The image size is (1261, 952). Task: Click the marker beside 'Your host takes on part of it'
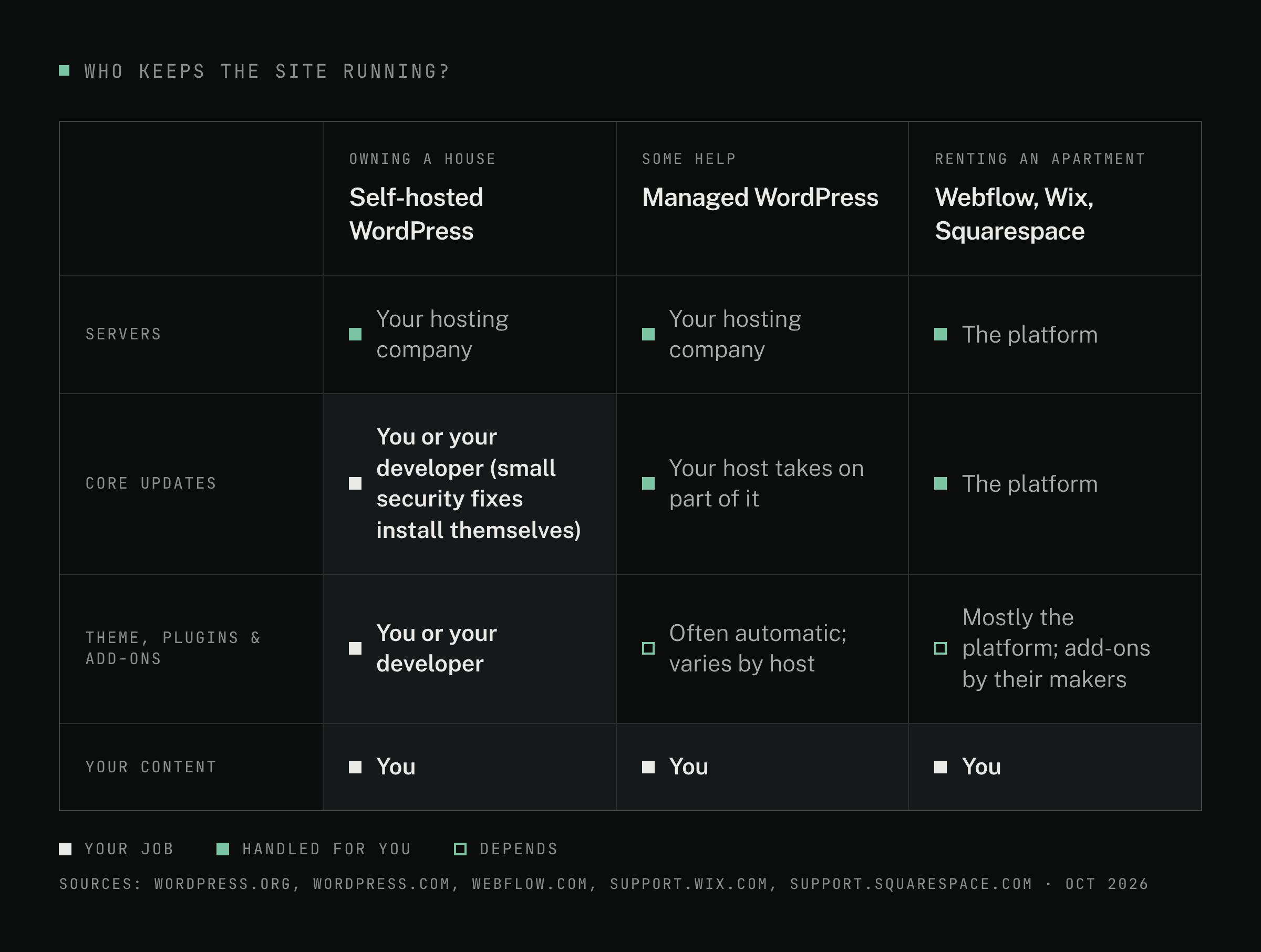click(648, 483)
